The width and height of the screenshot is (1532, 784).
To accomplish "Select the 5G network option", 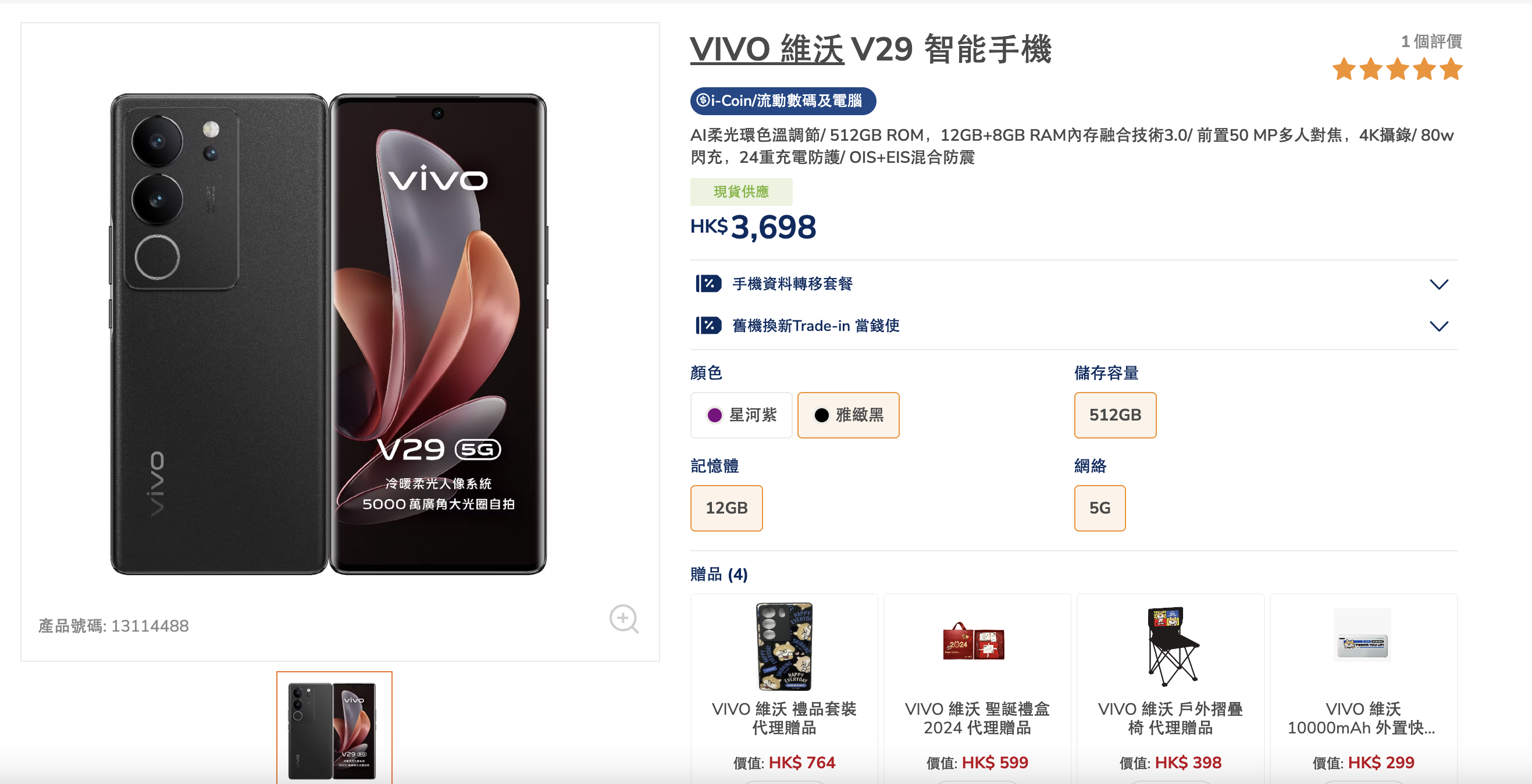I will tap(1100, 508).
